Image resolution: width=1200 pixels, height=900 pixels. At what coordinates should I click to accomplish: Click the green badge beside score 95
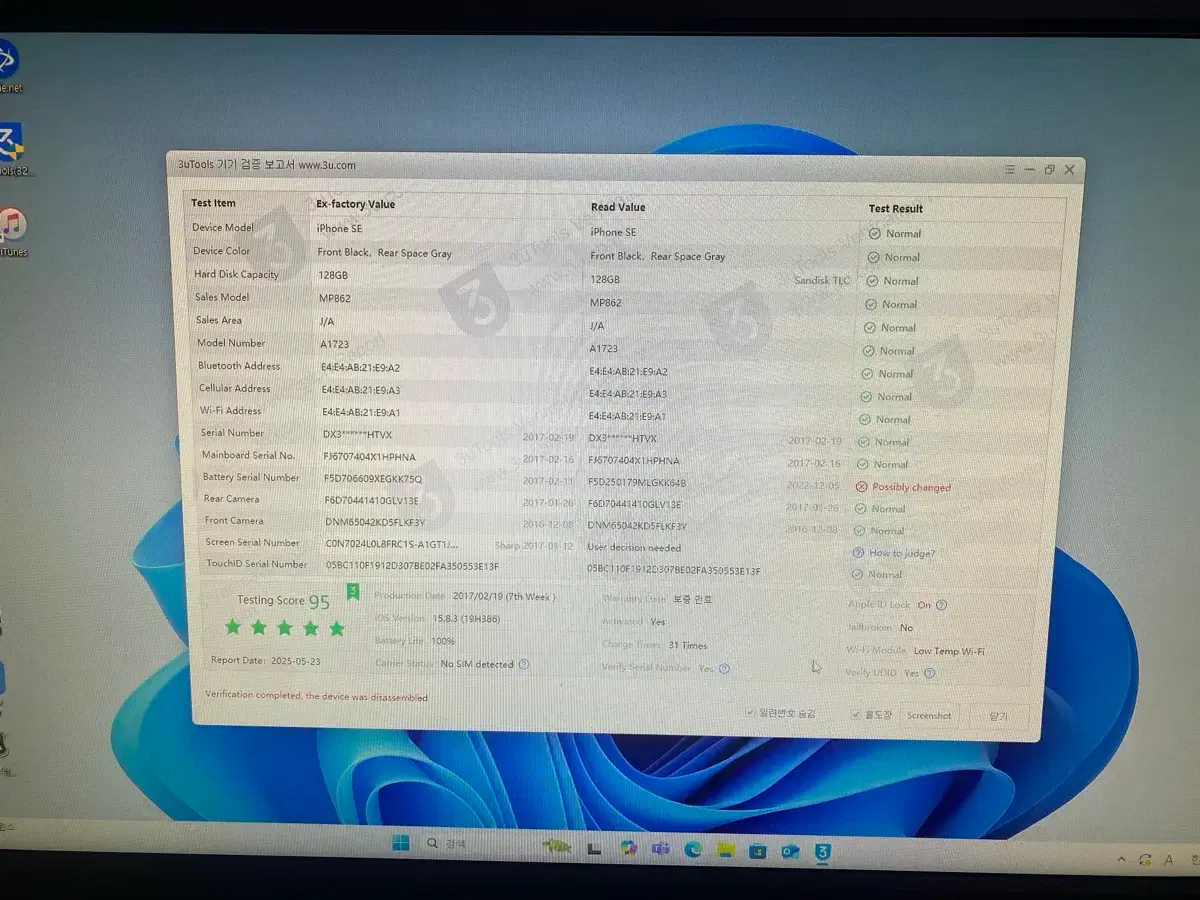(352, 592)
